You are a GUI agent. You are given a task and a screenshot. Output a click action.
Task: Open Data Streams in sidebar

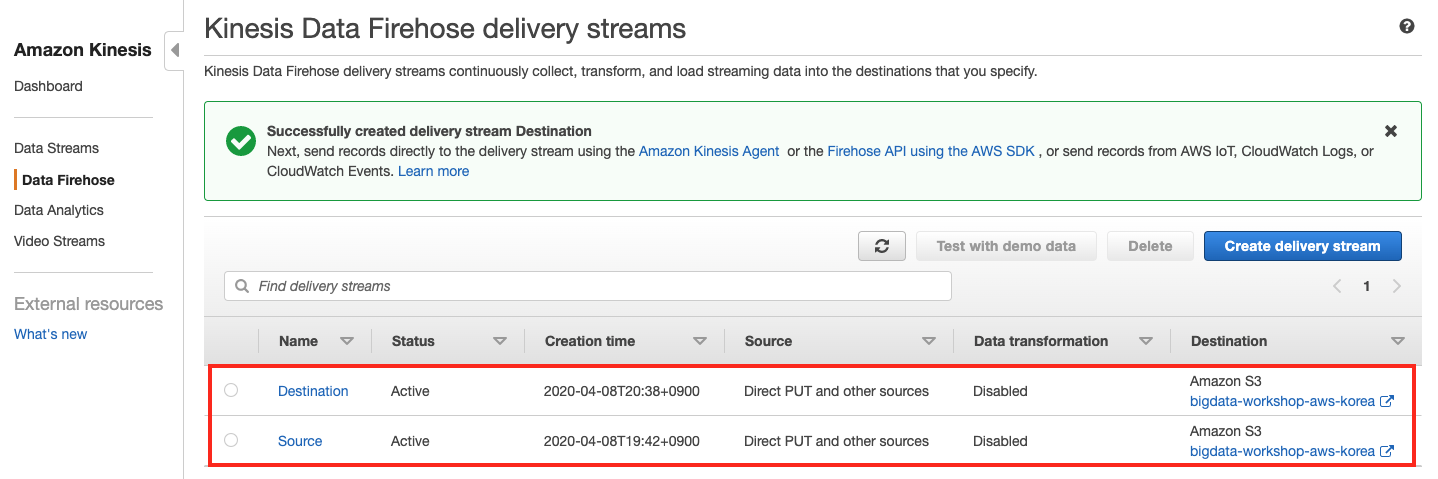coord(56,148)
